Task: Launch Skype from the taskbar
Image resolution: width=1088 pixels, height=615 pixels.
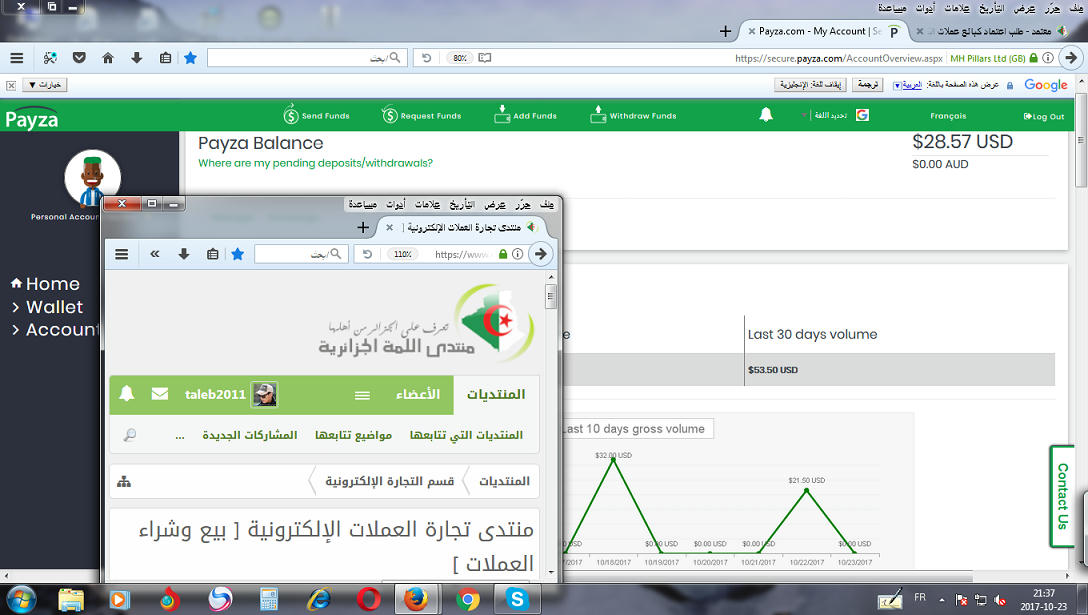Action: point(517,599)
